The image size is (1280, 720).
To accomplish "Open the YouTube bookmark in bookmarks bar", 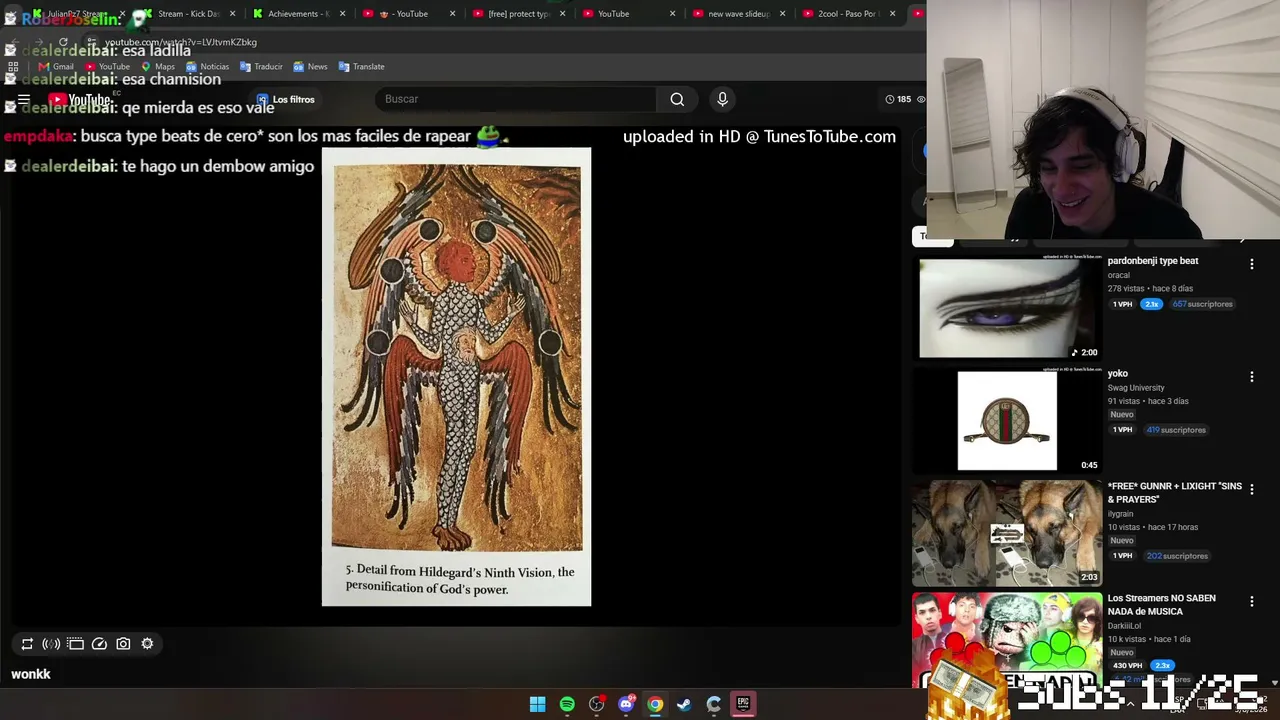I will [x=107, y=67].
